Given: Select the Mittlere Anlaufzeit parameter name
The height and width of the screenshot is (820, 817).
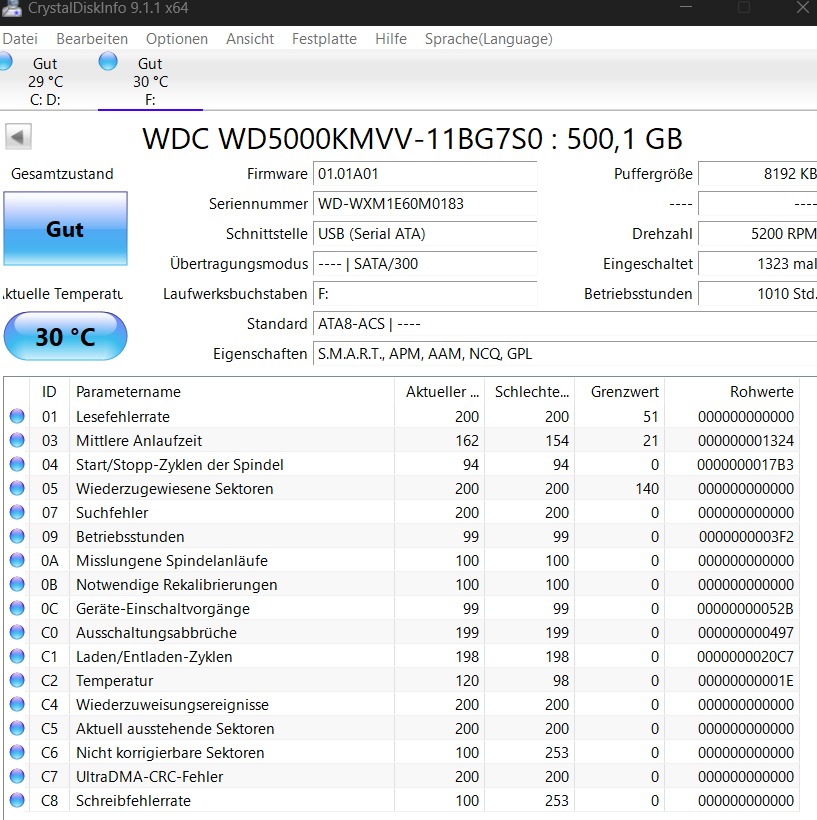Looking at the screenshot, I should point(139,441).
